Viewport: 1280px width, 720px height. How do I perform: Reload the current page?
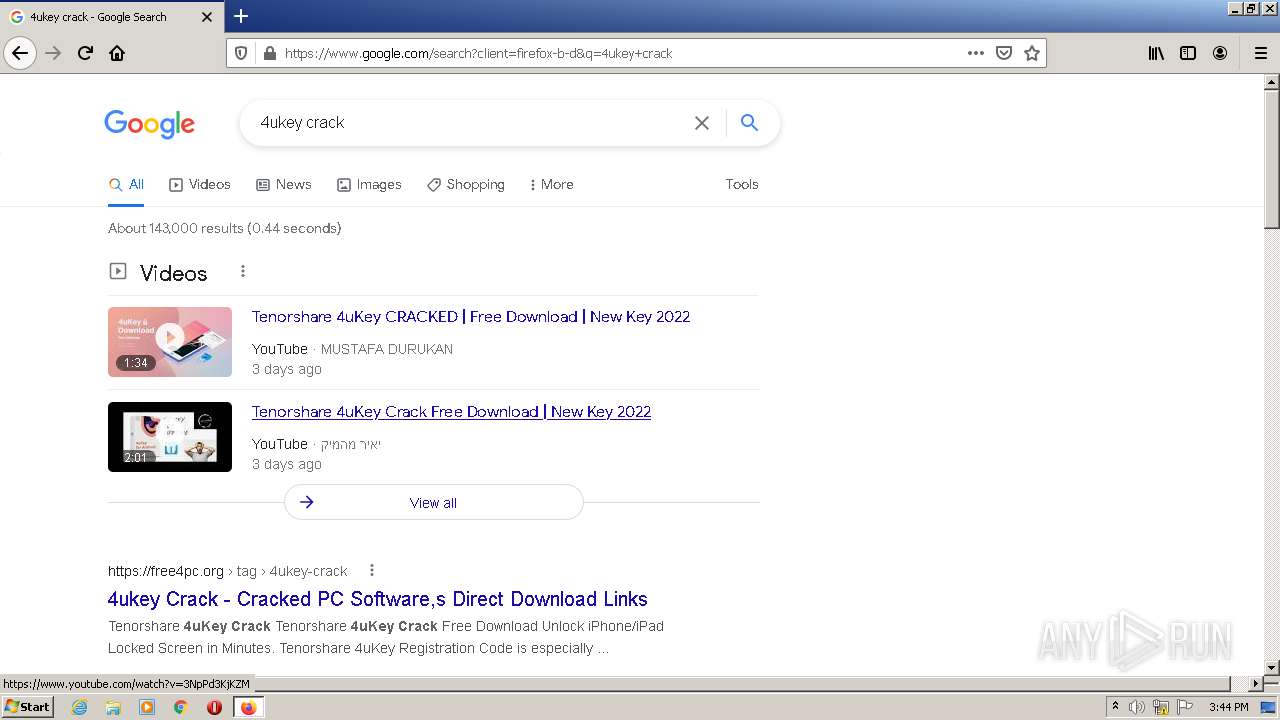[x=85, y=53]
